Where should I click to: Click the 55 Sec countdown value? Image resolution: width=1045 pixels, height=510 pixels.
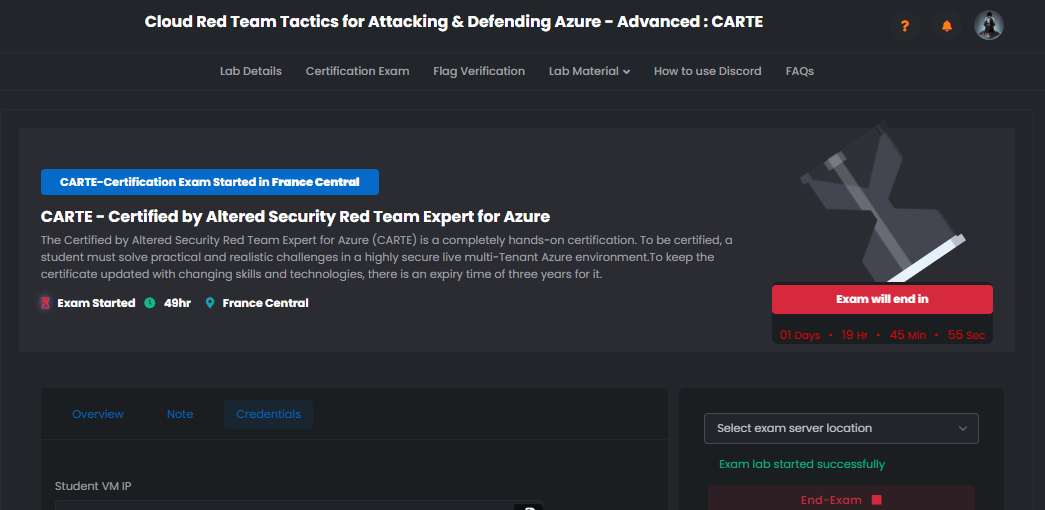pyautogui.click(x=966, y=335)
